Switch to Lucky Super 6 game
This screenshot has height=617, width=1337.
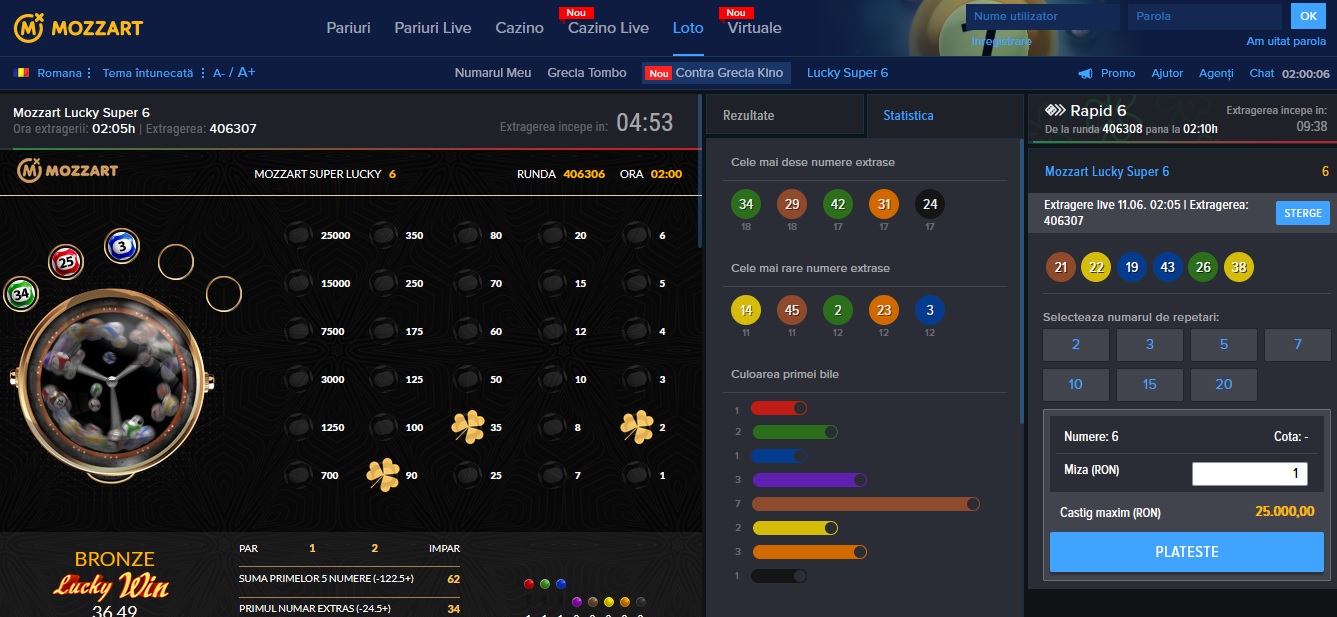pyautogui.click(x=847, y=73)
